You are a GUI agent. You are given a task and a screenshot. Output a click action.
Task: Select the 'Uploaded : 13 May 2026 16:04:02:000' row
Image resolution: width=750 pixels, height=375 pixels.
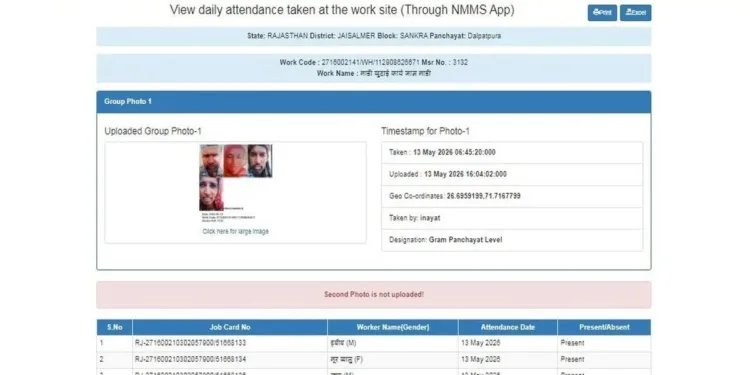click(x=512, y=175)
